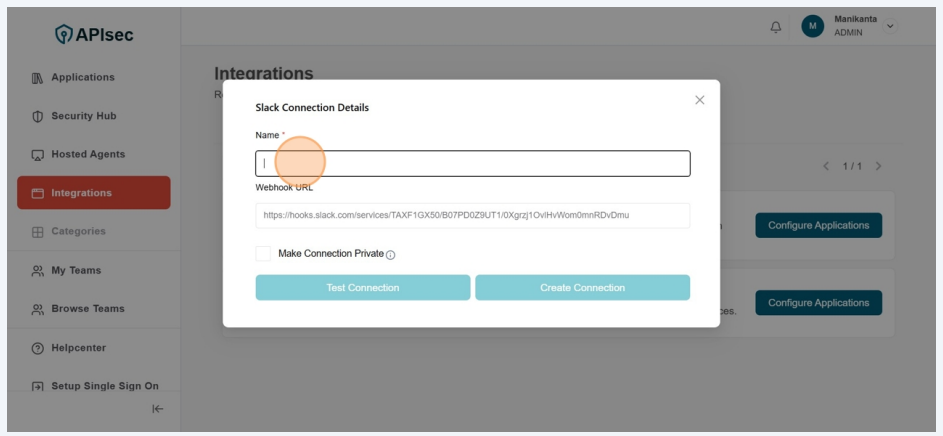
Task: Close the Slack Connection Details dialog
Action: point(700,100)
